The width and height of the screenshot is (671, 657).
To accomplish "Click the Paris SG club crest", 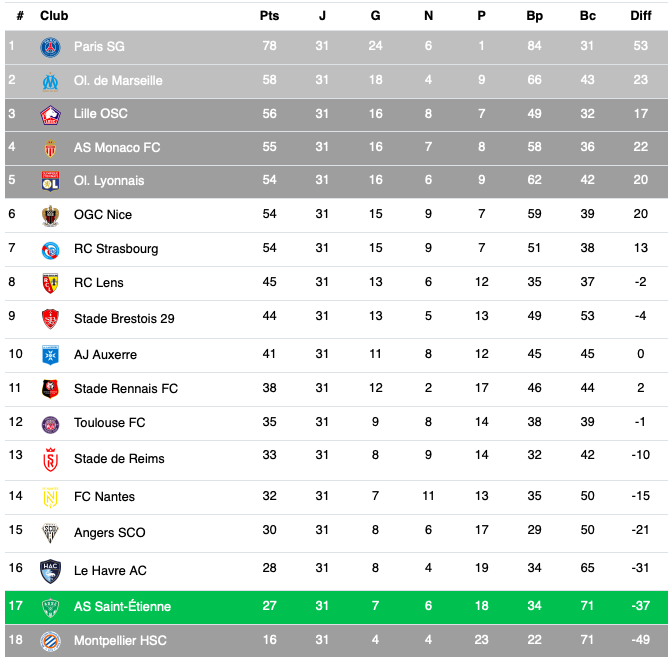I will pos(50,47).
